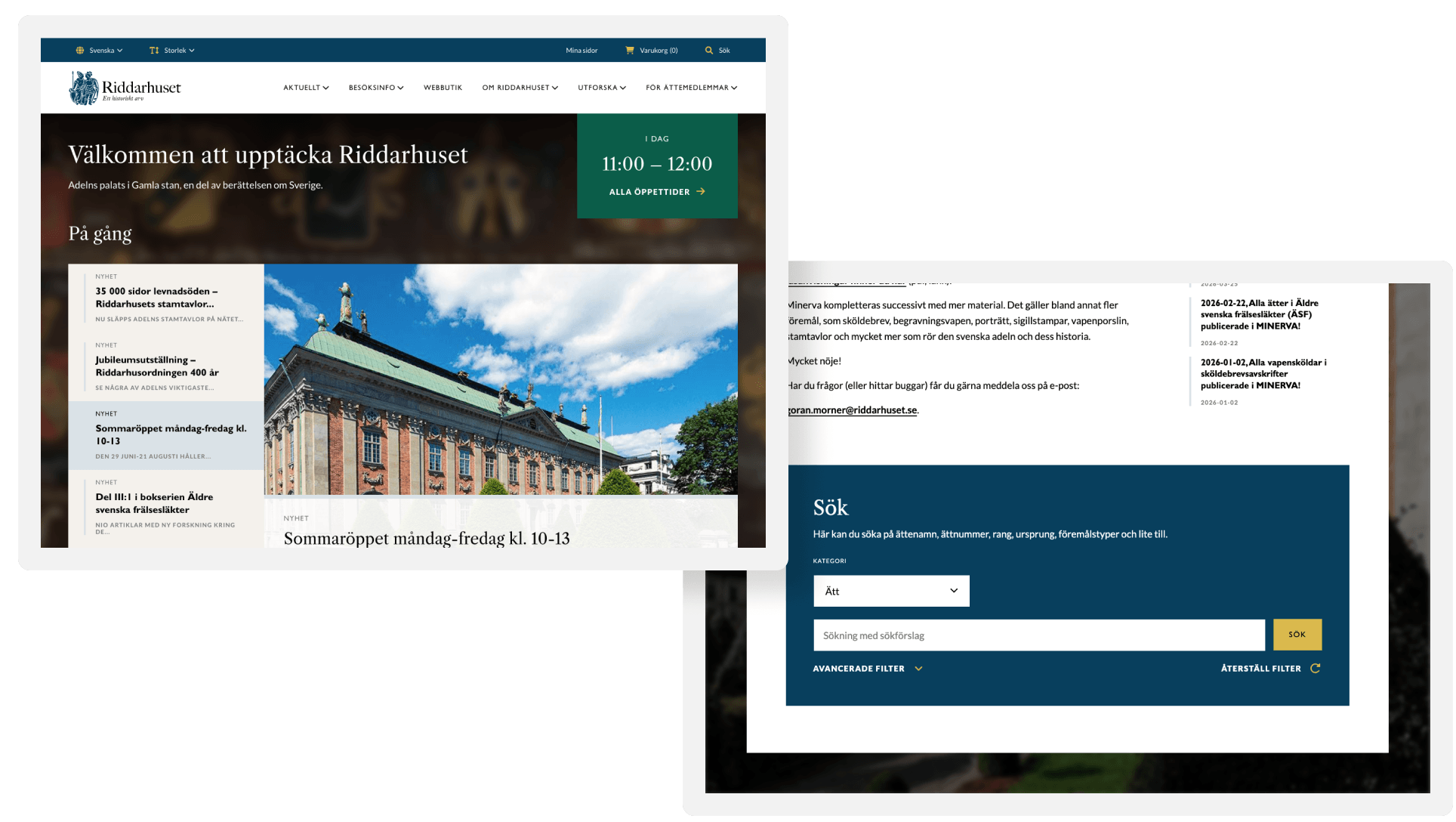Image resolution: width=1456 pixels, height=822 pixels.
Task: Click the Sök panel heading
Action: pos(831,508)
